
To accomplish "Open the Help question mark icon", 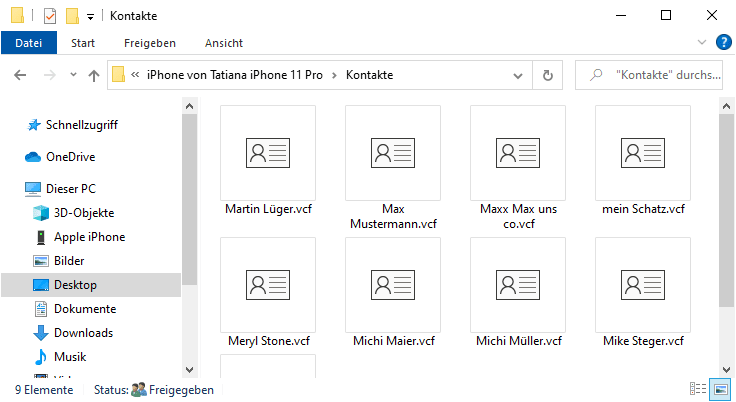I will coord(724,42).
